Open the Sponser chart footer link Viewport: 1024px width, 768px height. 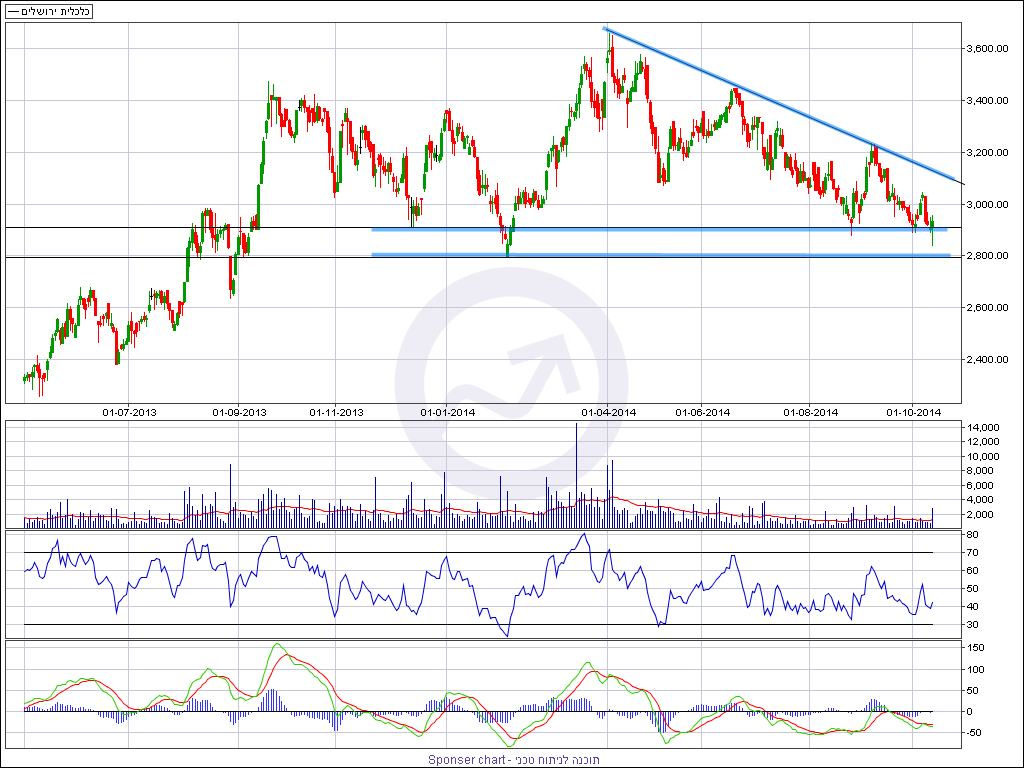[x=514, y=760]
